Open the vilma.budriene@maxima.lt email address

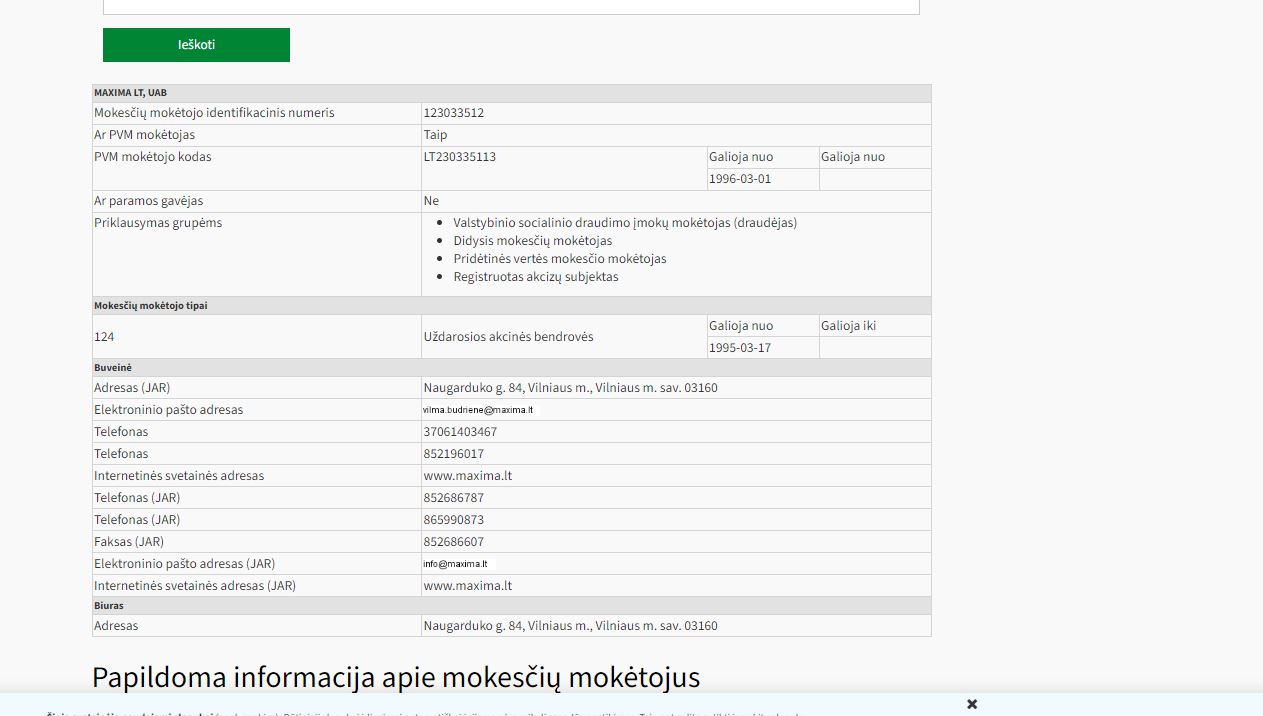[x=478, y=410]
